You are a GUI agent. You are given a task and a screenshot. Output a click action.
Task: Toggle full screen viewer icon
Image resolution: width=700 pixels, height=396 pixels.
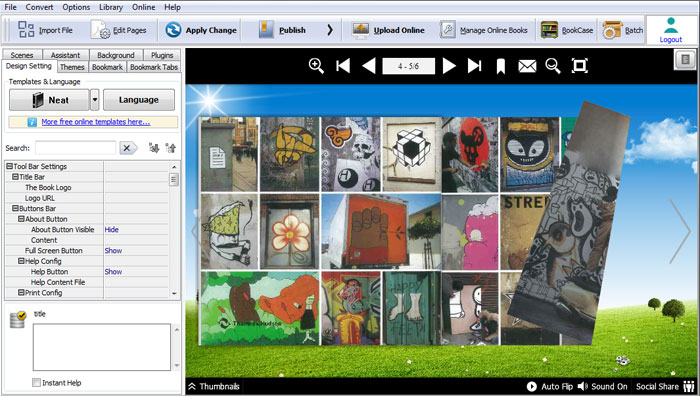coord(579,66)
